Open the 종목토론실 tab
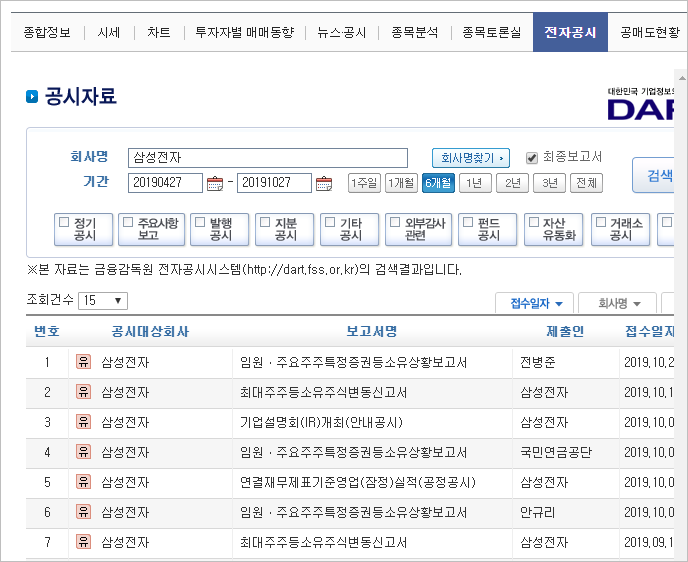The image size is (688, 562). pyautogui.click(x=491, y=32)
